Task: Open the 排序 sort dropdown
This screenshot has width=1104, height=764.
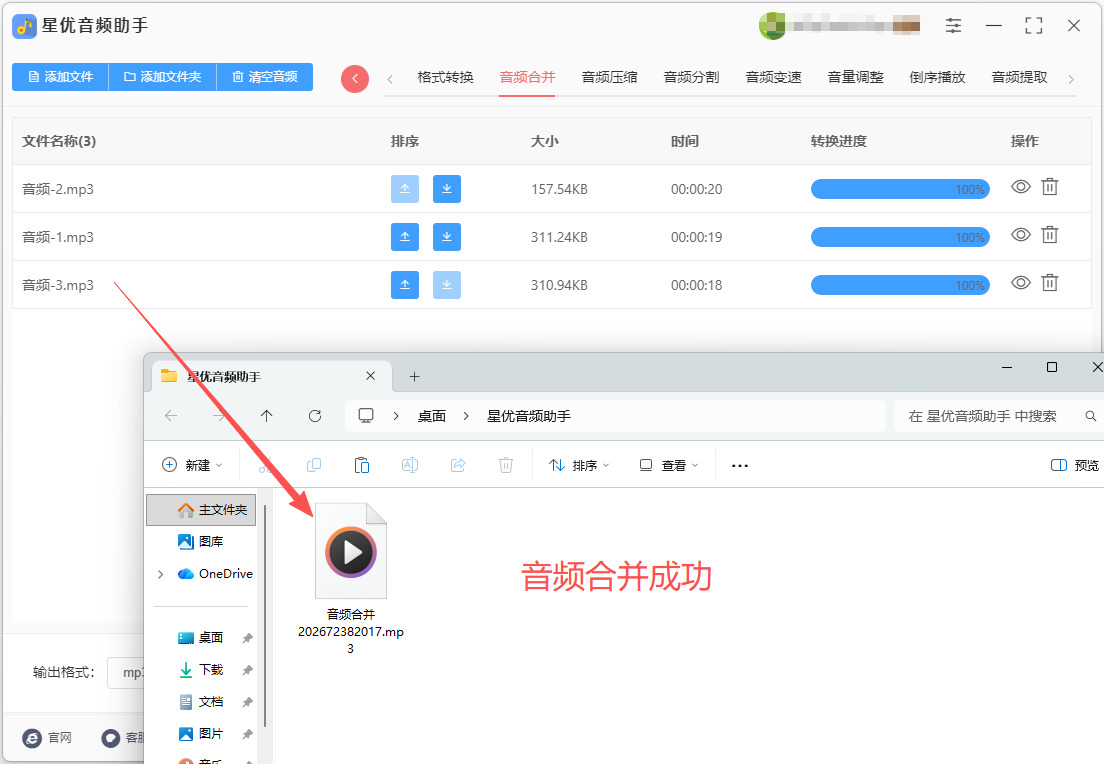Action: (579, 465)
